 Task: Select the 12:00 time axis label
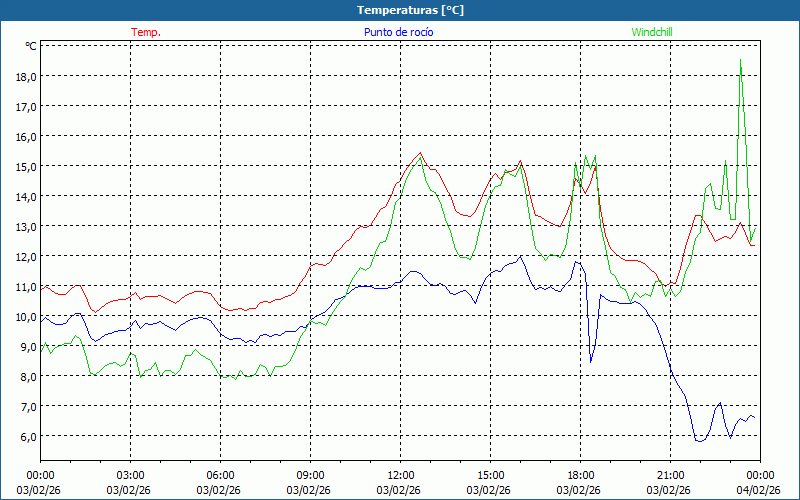400,475
